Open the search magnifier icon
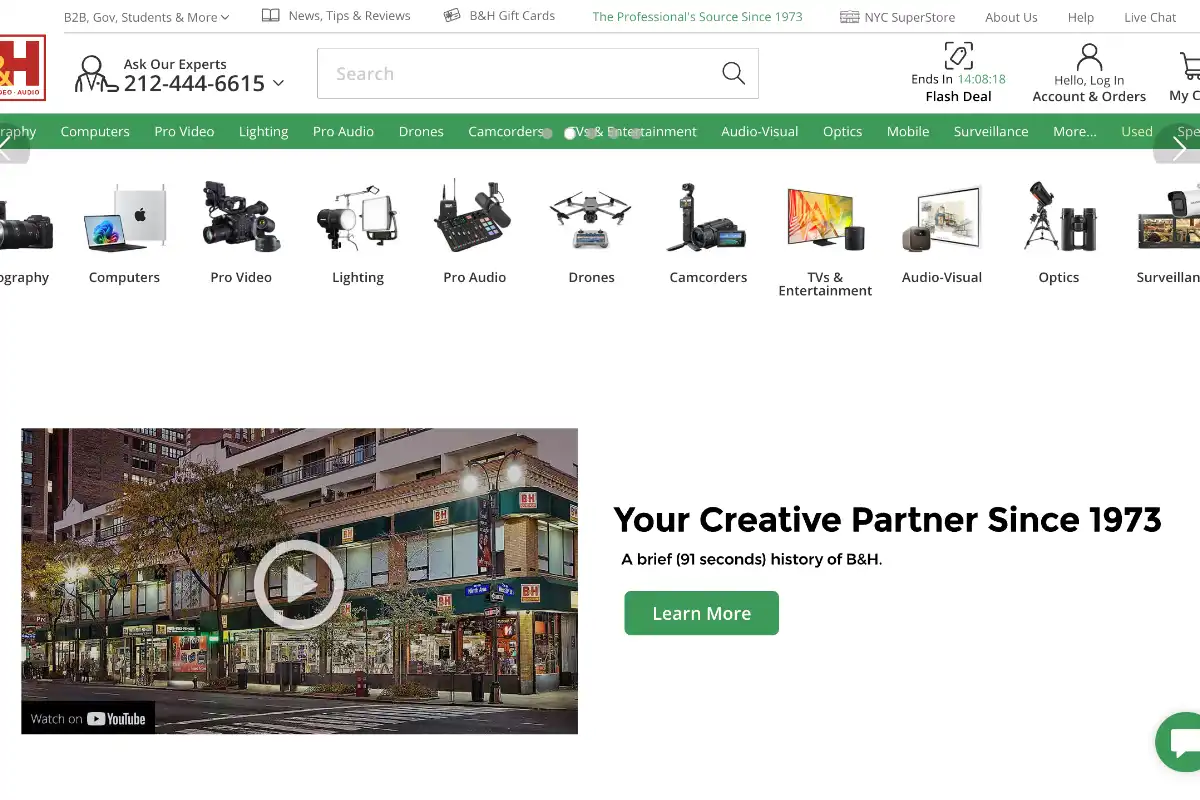Screen dimensions: 1200x800 [733, 73]
